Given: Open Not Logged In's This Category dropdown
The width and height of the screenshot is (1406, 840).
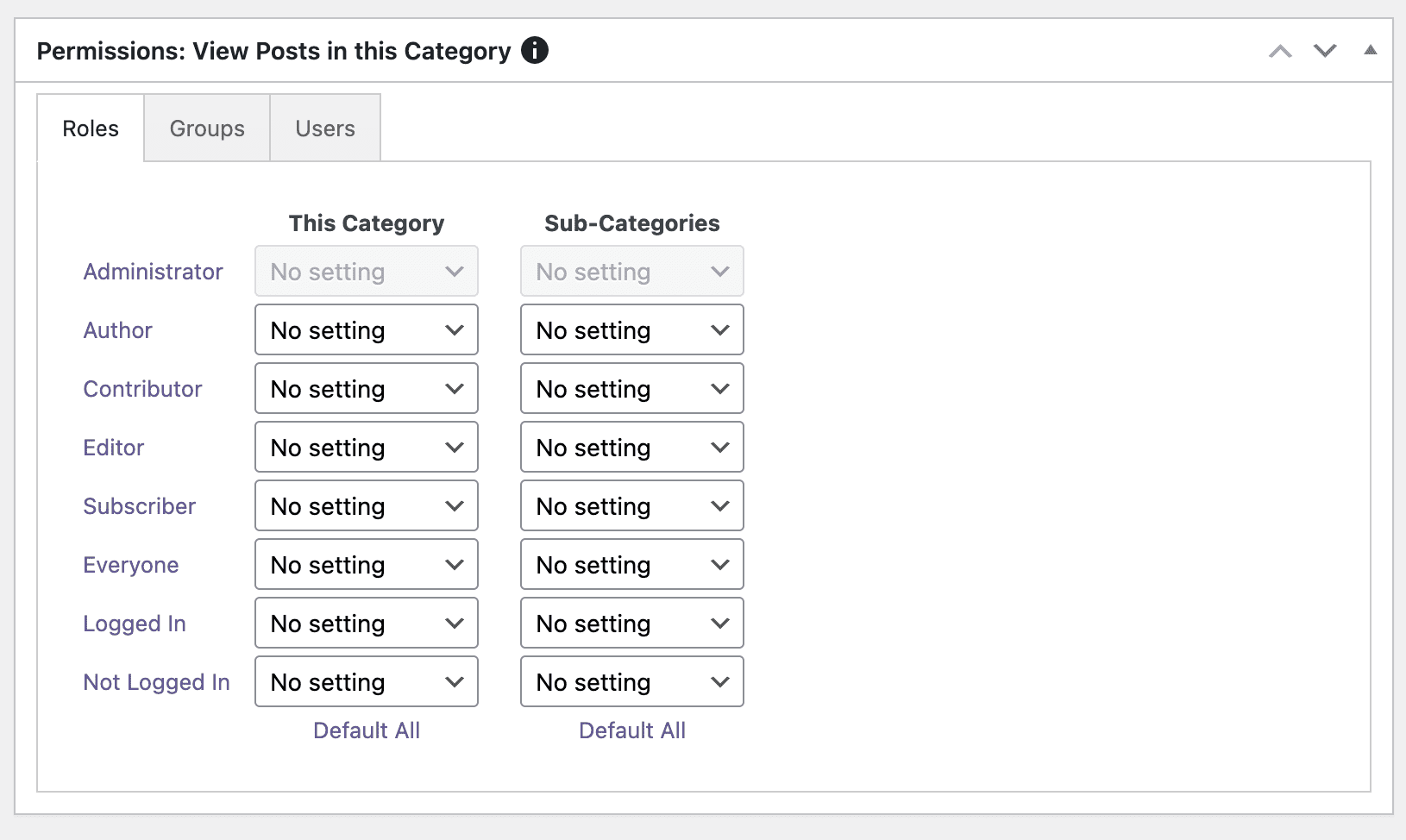Looking at the screenshot, I should [x=366, y=681].
